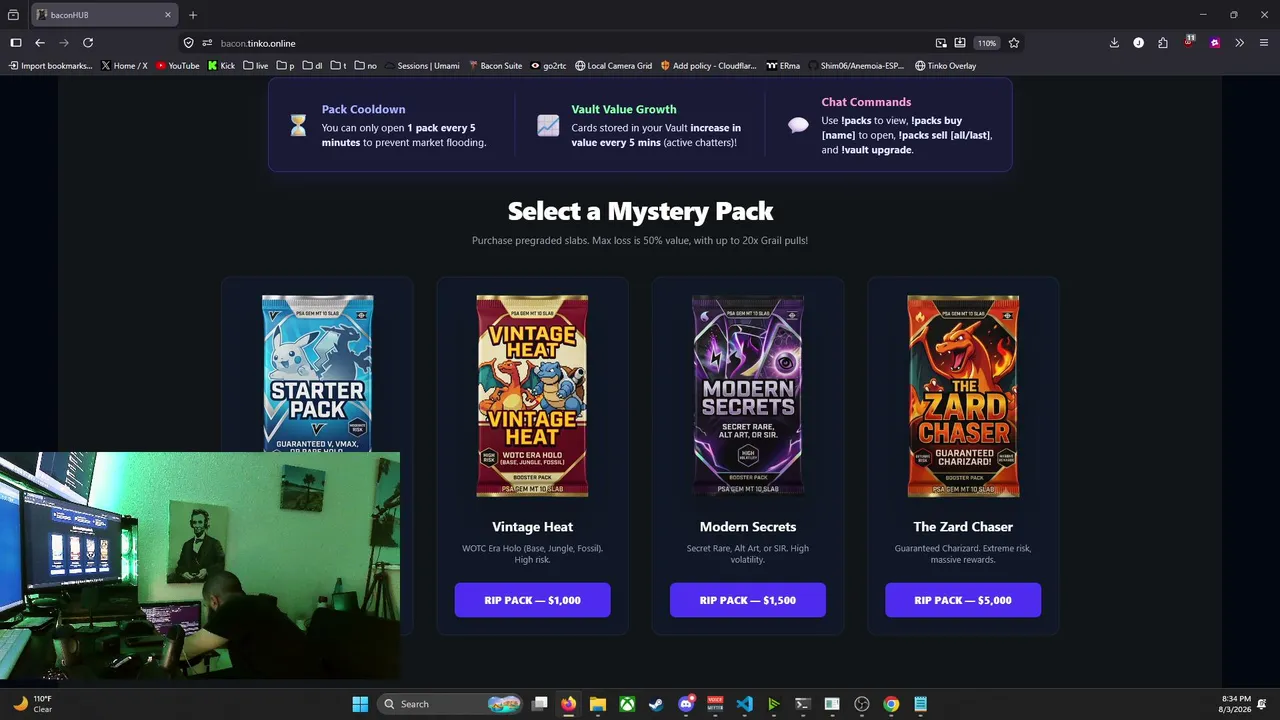This screenshot has height=720, width=1280.
Task: Open Google Chrome from the taskbar
Action: [x=891, y=704]
